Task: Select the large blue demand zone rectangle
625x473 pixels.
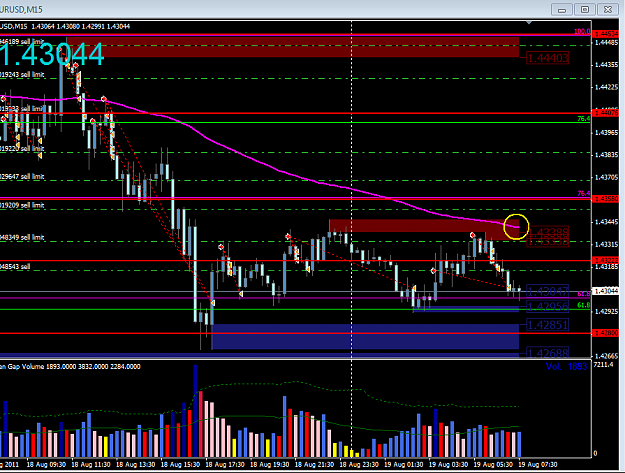Action: coord(366,337)
